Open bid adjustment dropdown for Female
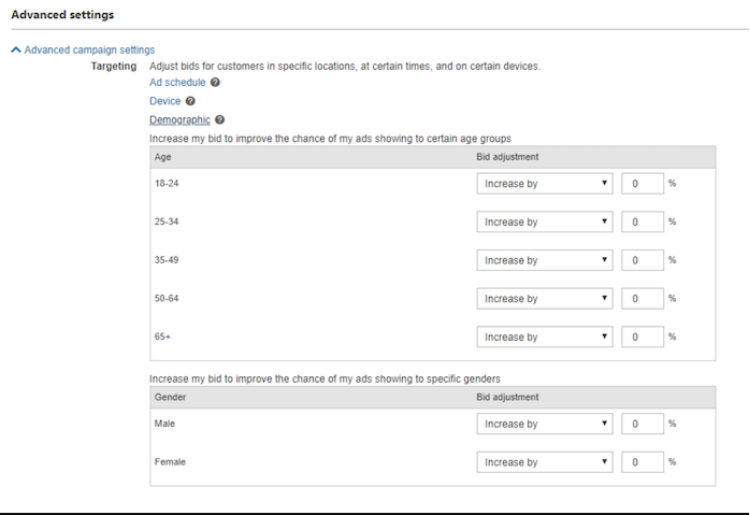 coord(545,462)
